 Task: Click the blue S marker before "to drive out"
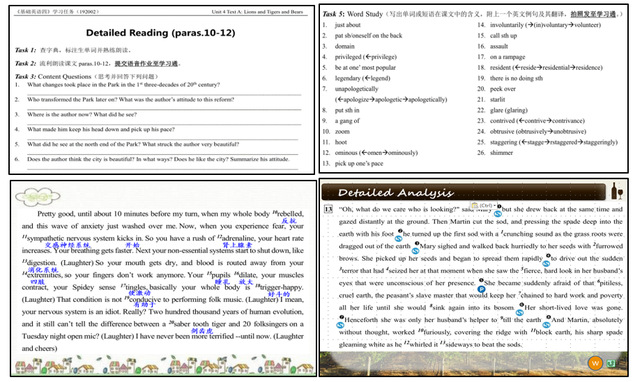pyautogui.click(x=546, y=263)
